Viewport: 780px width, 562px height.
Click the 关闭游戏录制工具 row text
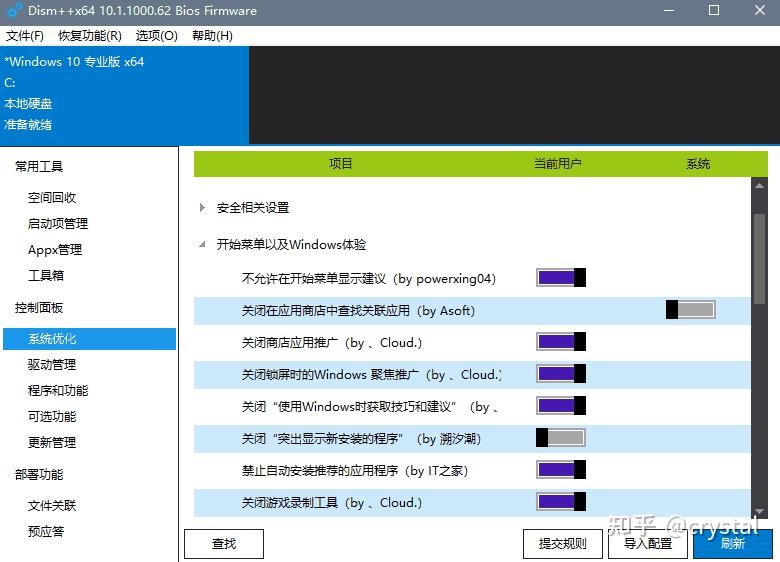pos(332,503)
